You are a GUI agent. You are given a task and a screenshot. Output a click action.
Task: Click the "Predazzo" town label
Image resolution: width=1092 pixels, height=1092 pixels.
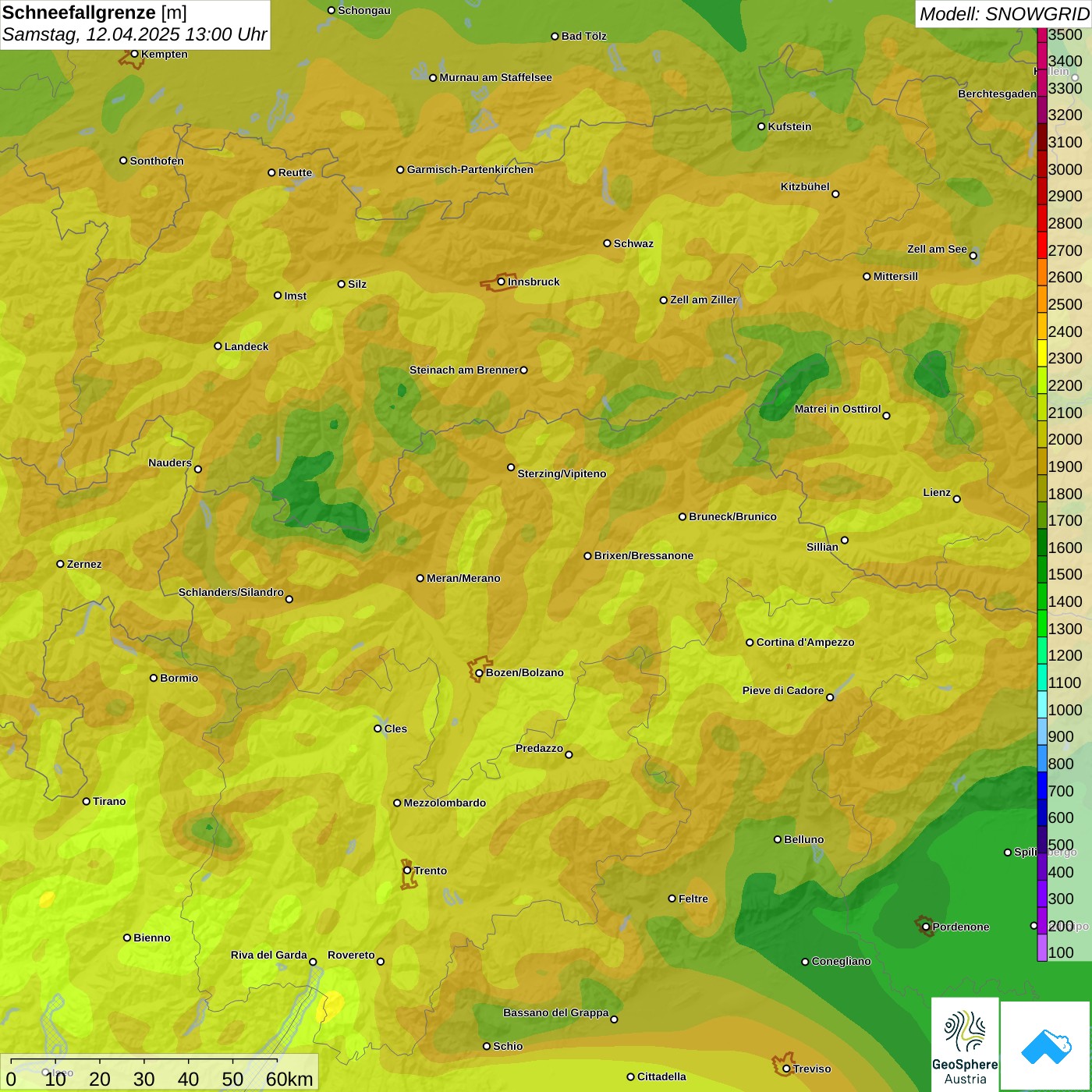pyautogui.click(x=539, y=748)
